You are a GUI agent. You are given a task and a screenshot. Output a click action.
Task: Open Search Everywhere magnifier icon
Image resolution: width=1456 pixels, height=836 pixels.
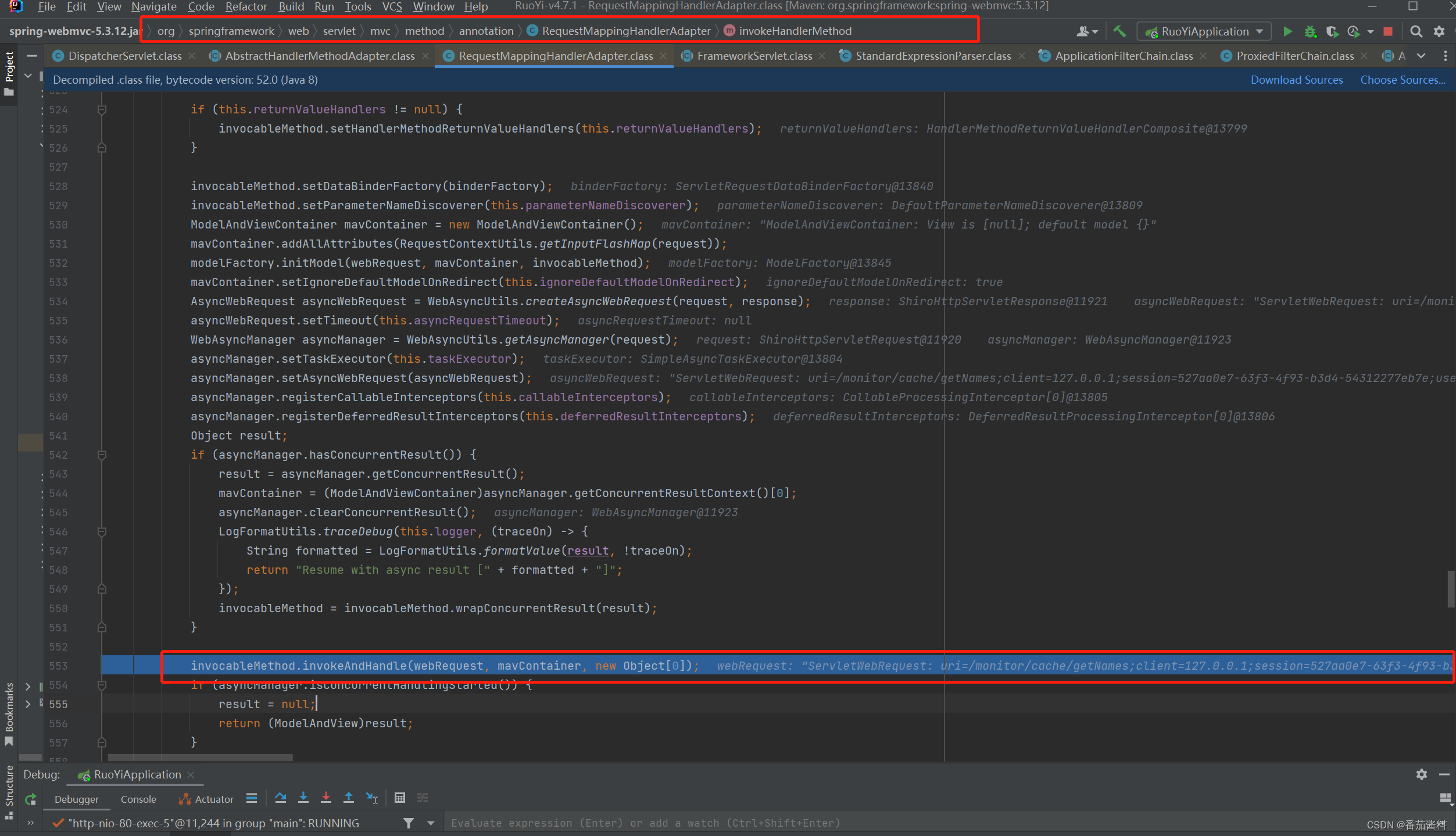point(1416,31)
